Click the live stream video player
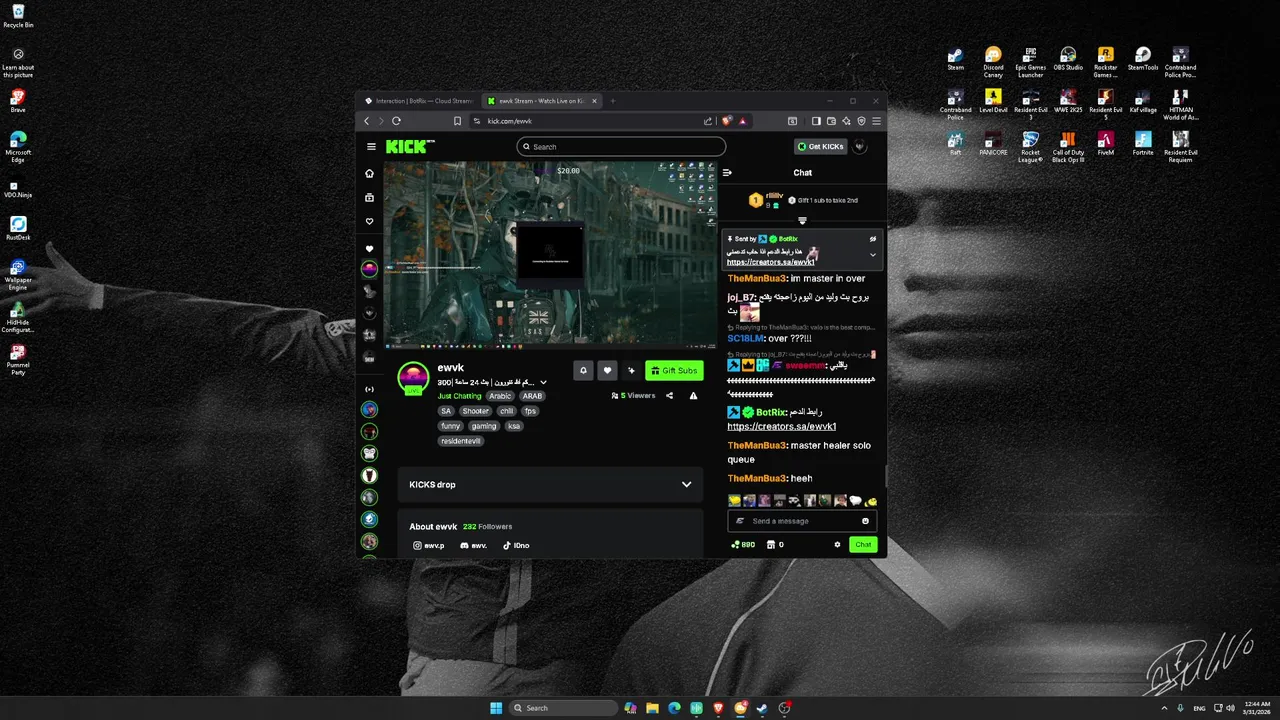Viewport: 1280px width, 720px height. click(550, 254)
